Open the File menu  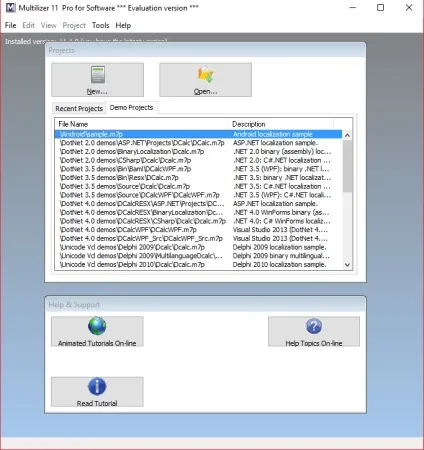click(x=11, y=25)
